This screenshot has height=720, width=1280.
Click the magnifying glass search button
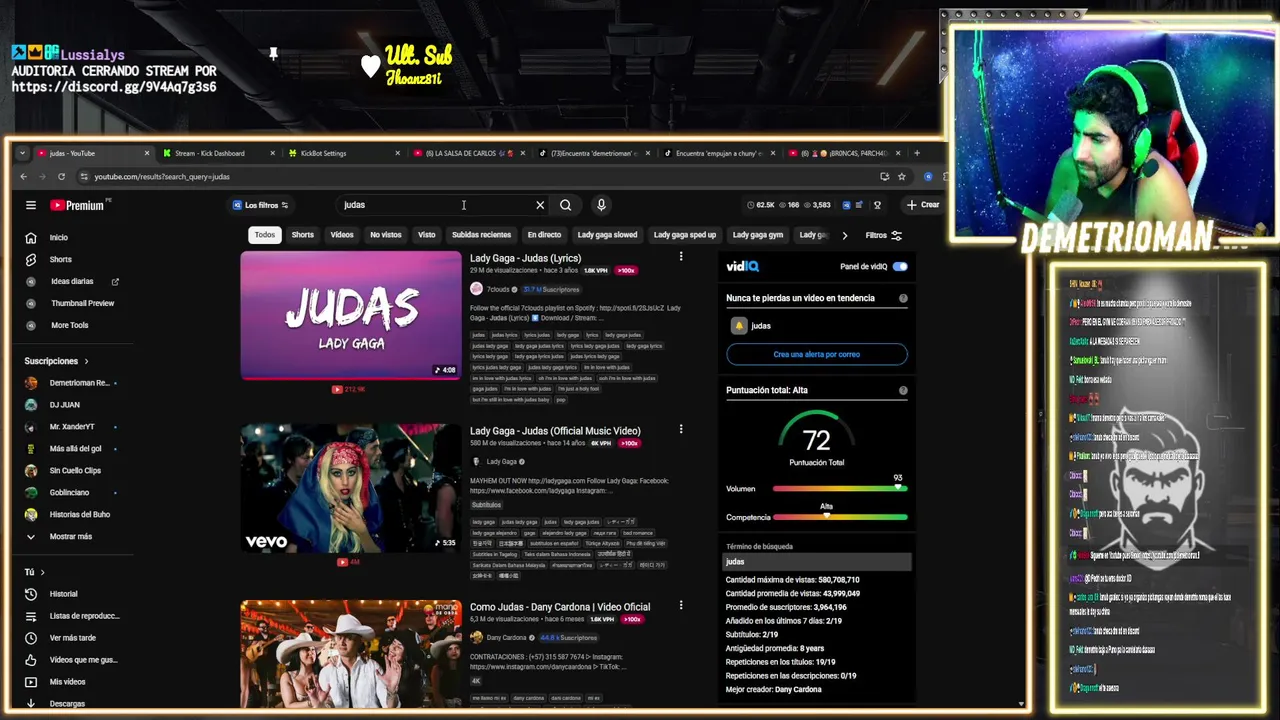click(566, 205)
